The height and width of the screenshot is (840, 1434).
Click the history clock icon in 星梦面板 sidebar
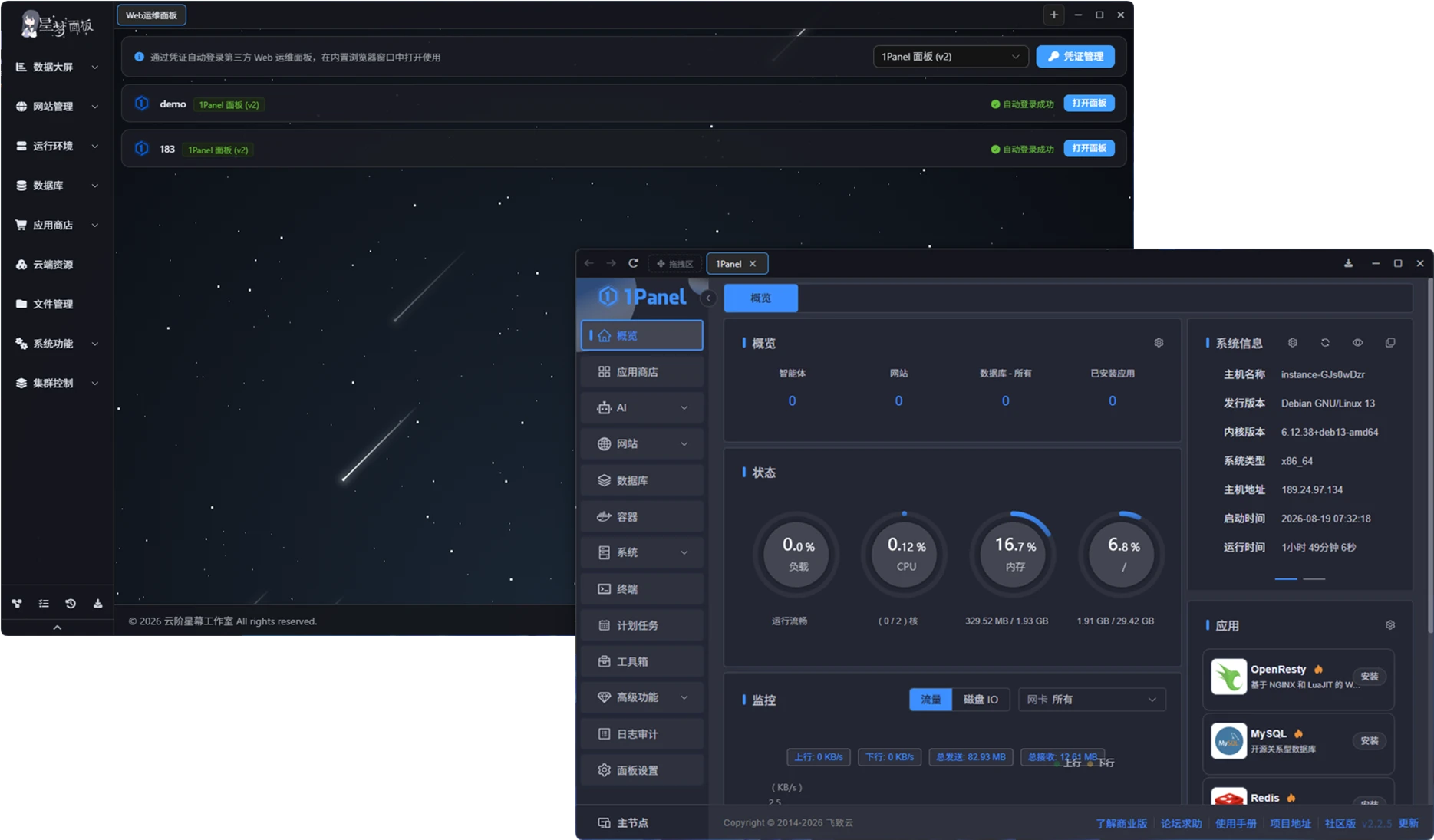[x=71, y=604]
